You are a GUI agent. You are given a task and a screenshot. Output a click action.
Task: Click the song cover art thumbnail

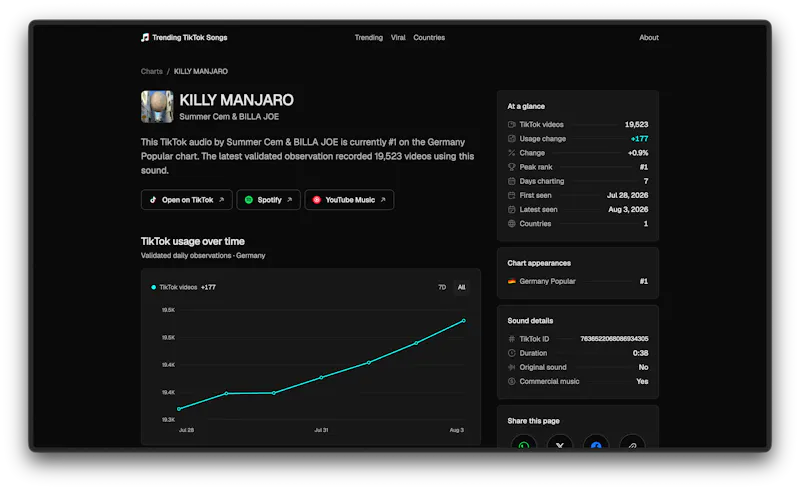[157, 107]
